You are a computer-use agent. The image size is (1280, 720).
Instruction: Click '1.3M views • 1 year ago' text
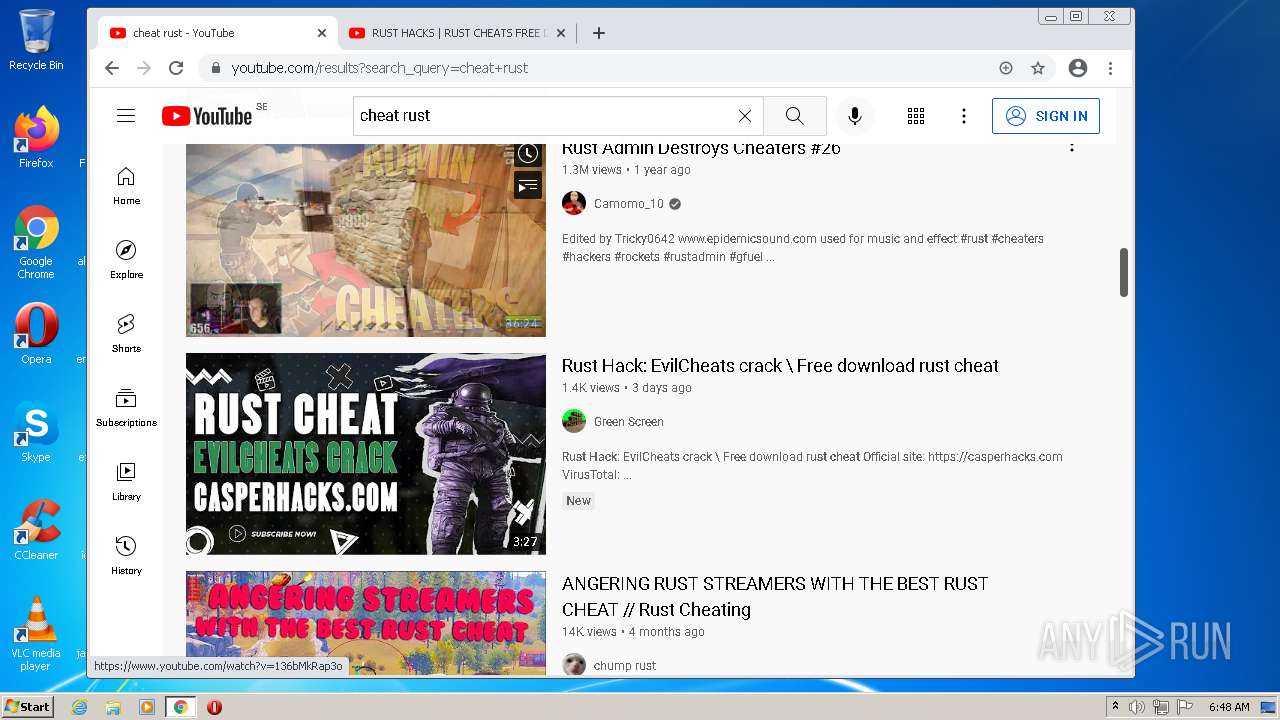626,170
